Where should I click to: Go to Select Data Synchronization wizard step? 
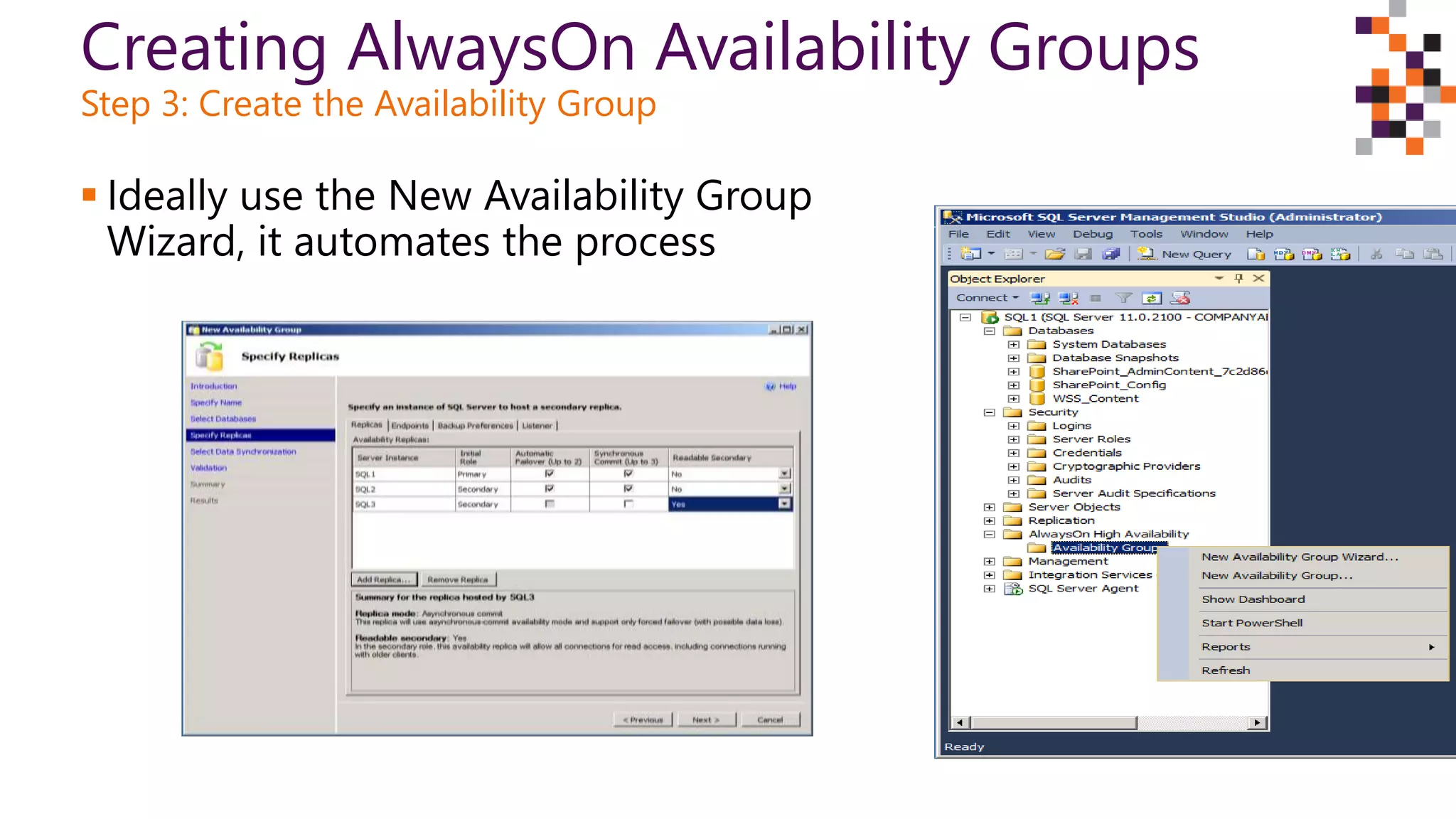(x=243, y=451)
